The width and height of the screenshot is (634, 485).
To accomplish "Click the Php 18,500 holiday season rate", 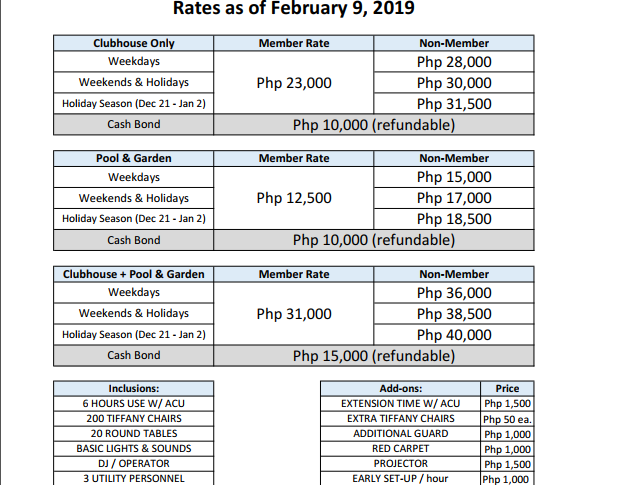I will point(454,219).
